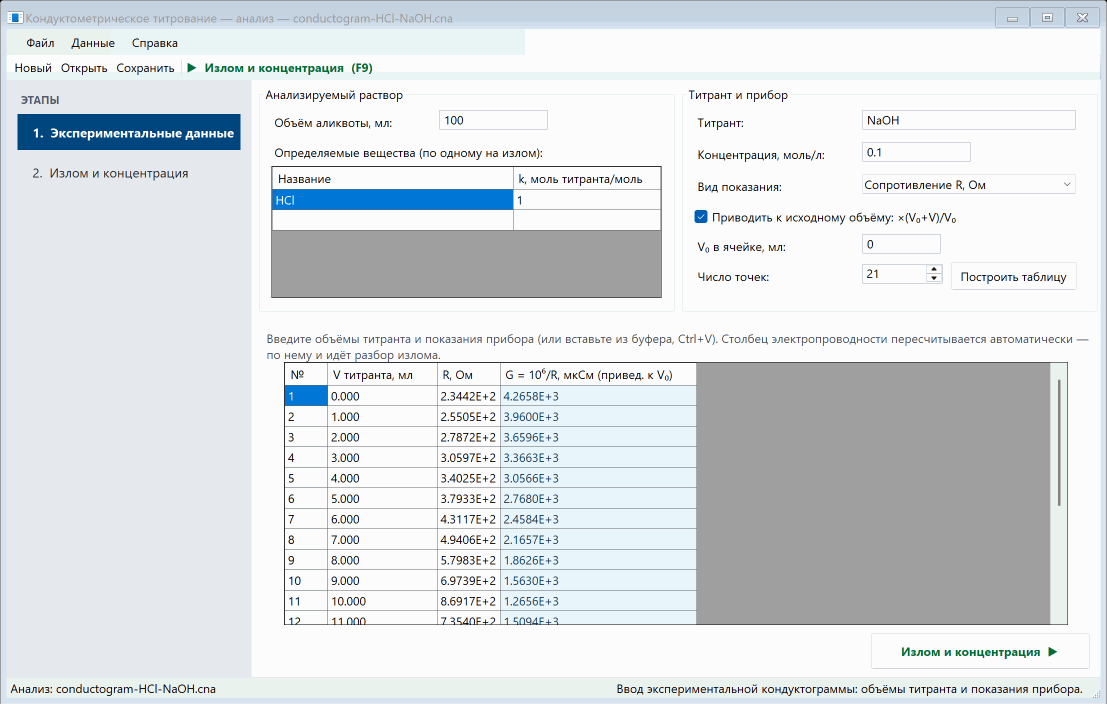The width and height of the screenshot is (1107, 704).
Task: Click the data table vertical scrollbar
Action: (x=1058, y=442)
